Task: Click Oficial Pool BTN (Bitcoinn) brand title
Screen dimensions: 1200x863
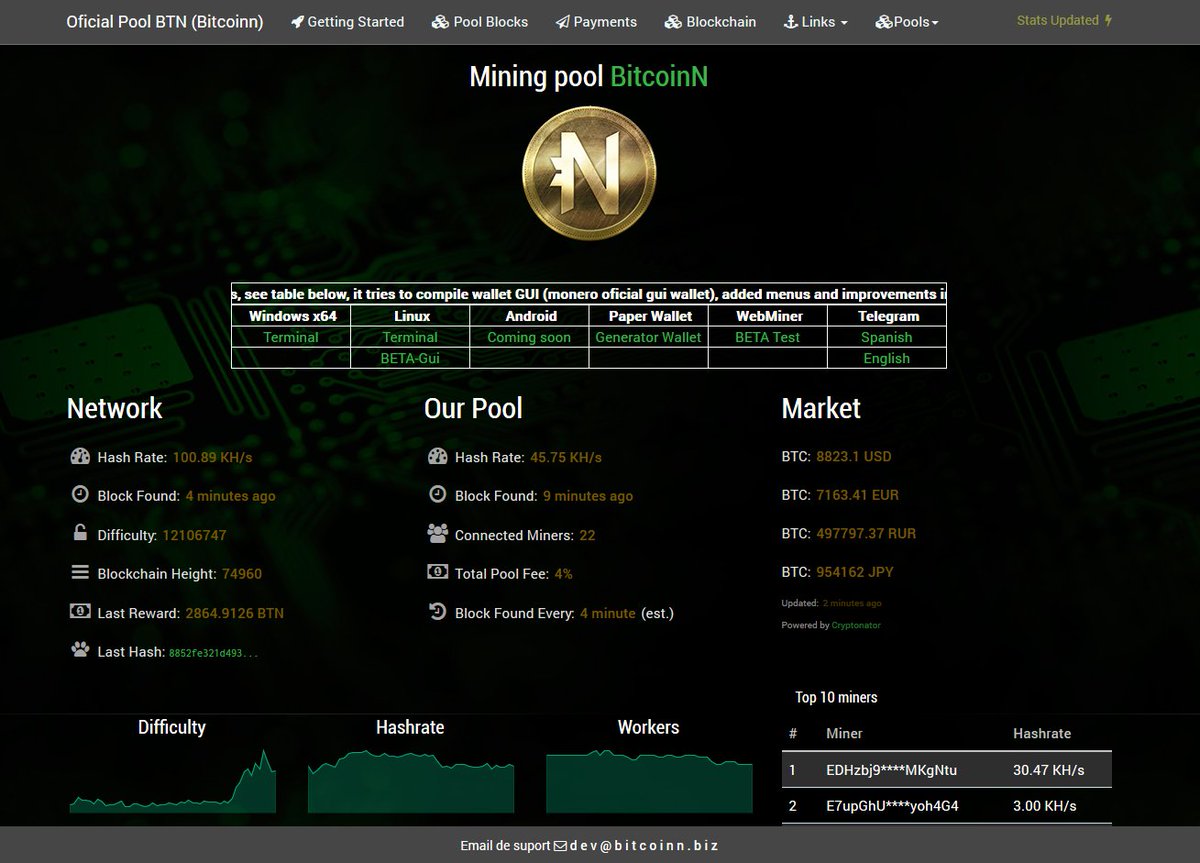Action: 165,22
